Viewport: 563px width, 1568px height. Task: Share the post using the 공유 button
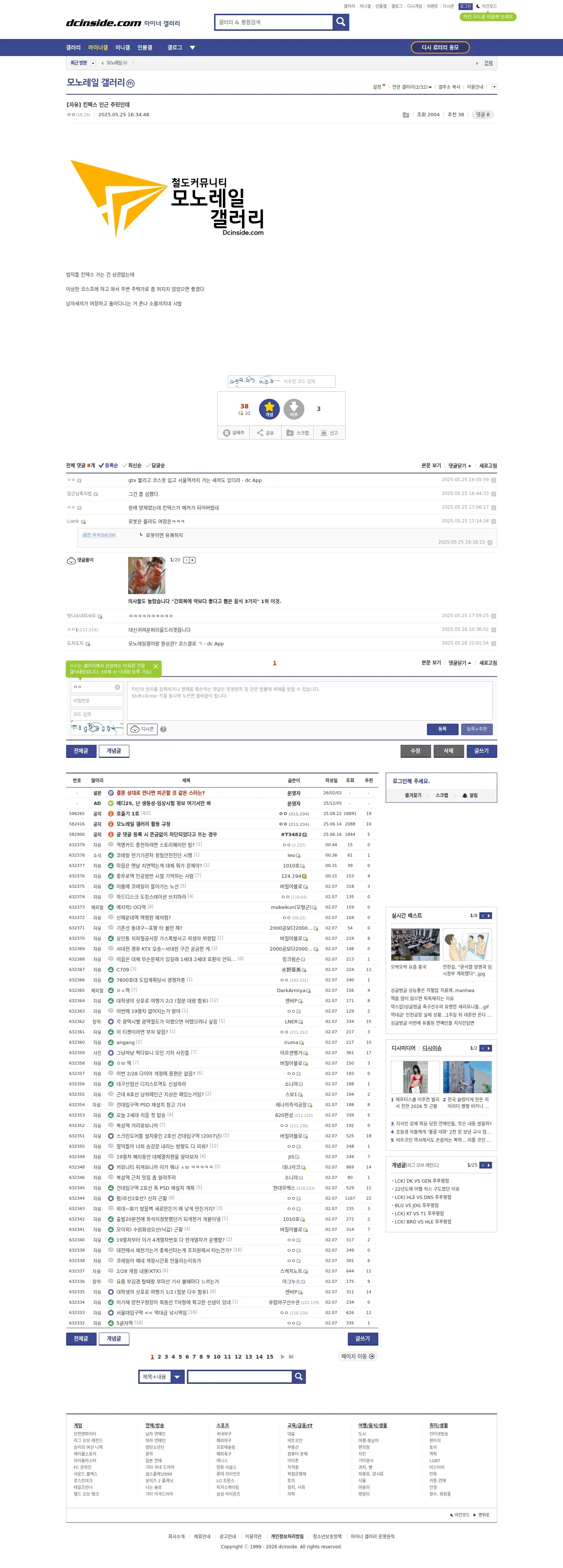pyautogui.click(x=265, y=433)
